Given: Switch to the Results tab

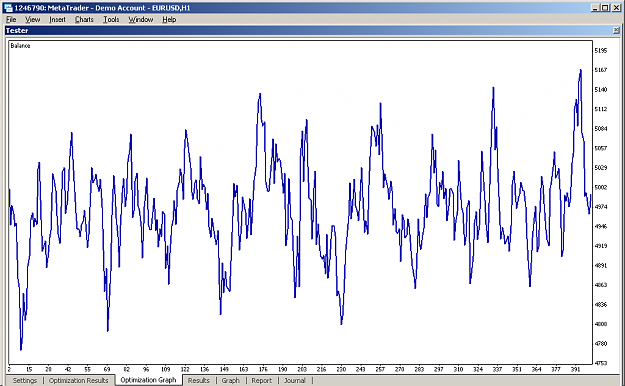Looking at the screenshot, I should [x=199, y=380].
